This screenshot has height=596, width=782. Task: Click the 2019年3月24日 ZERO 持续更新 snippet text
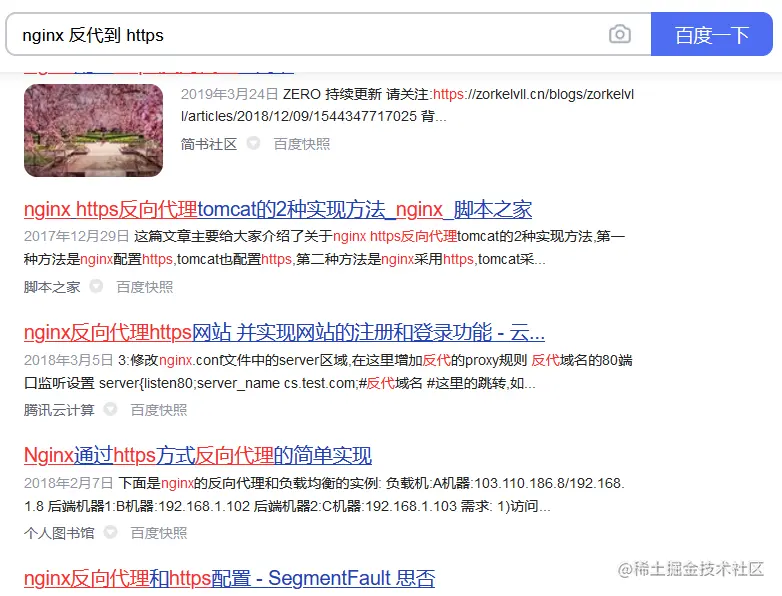pyautogui.click(x=407, y=105)
